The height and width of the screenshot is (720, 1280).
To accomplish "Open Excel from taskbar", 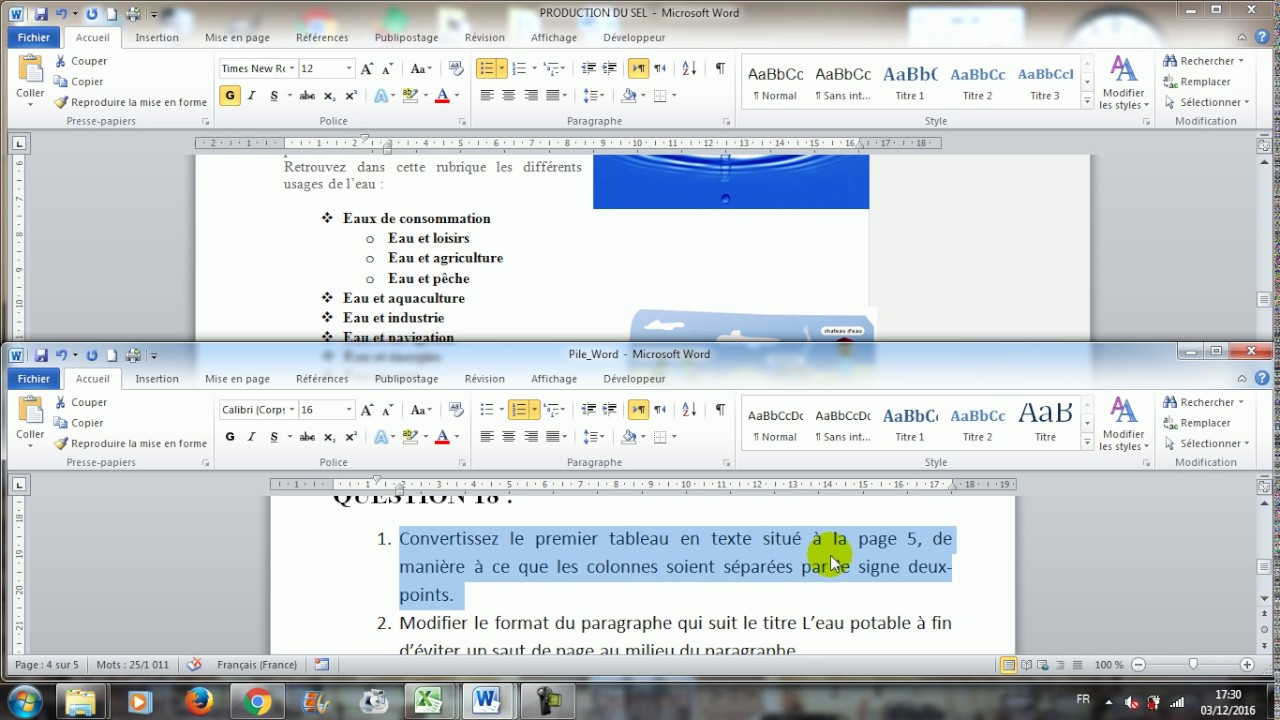I will tap(430, 702).
